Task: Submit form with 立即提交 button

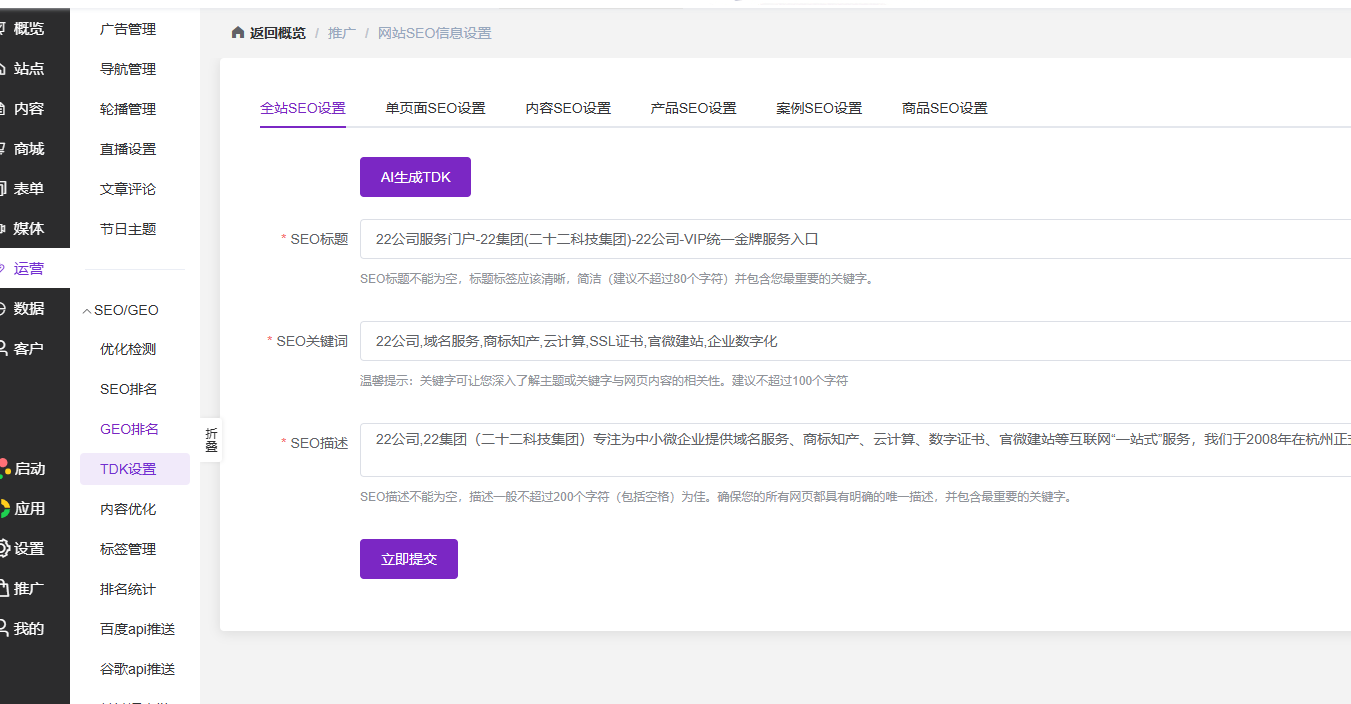Action: [x=409, y=559]
